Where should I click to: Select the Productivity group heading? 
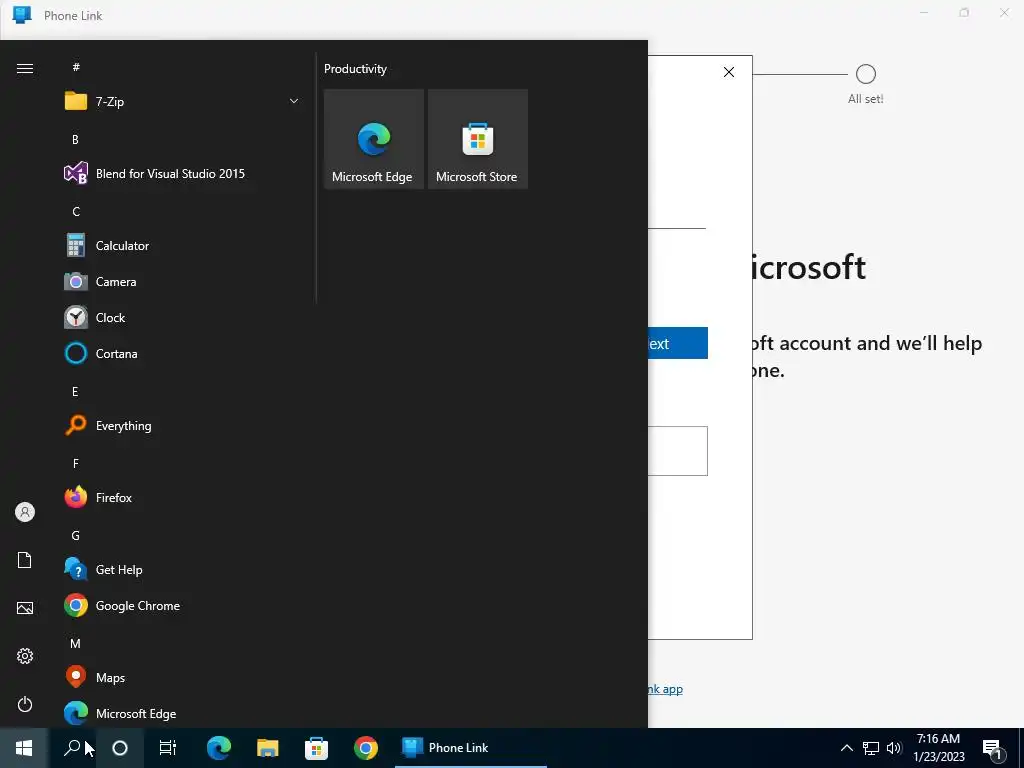coord(355,69)
